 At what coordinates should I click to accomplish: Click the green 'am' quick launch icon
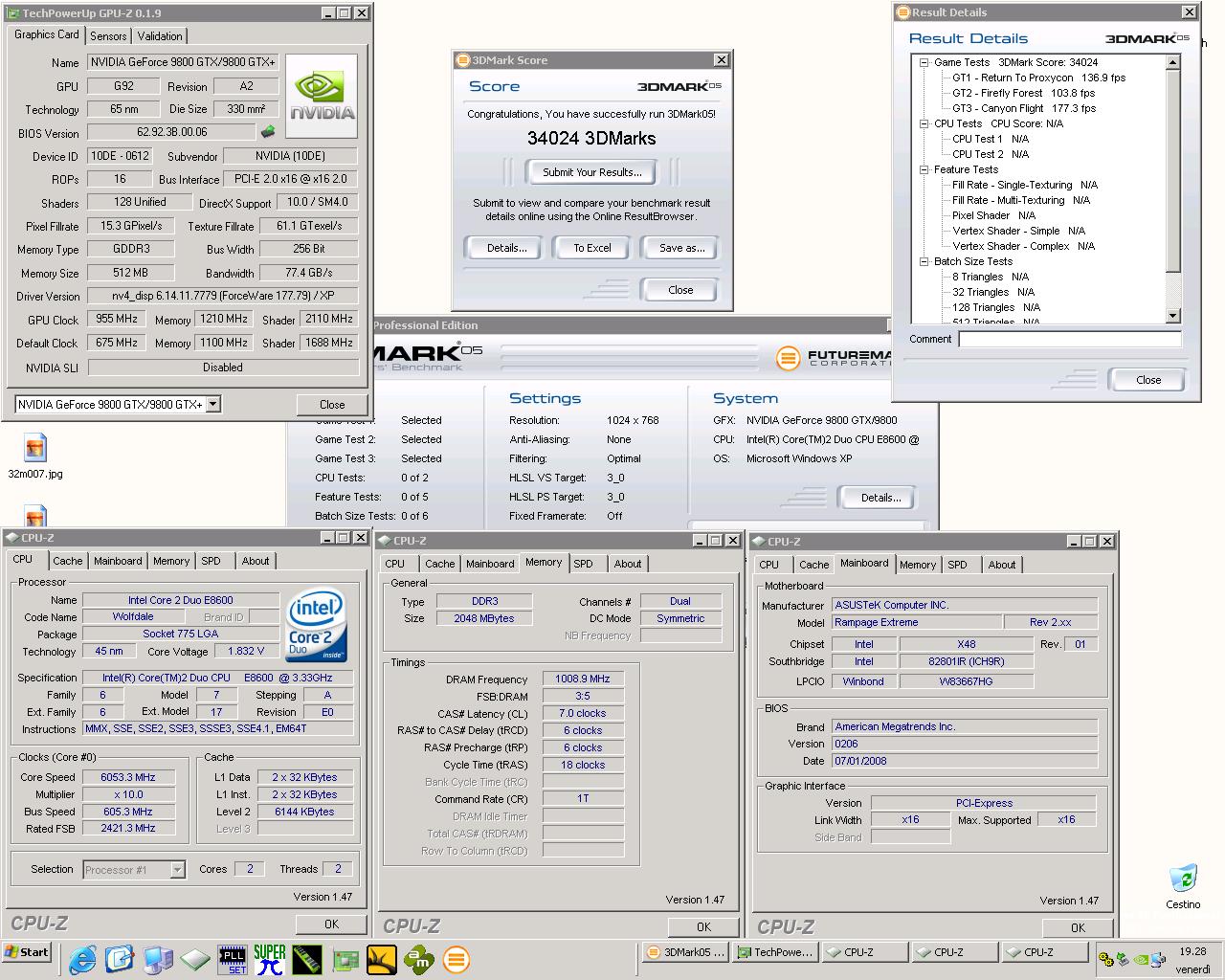coord(419,958)
